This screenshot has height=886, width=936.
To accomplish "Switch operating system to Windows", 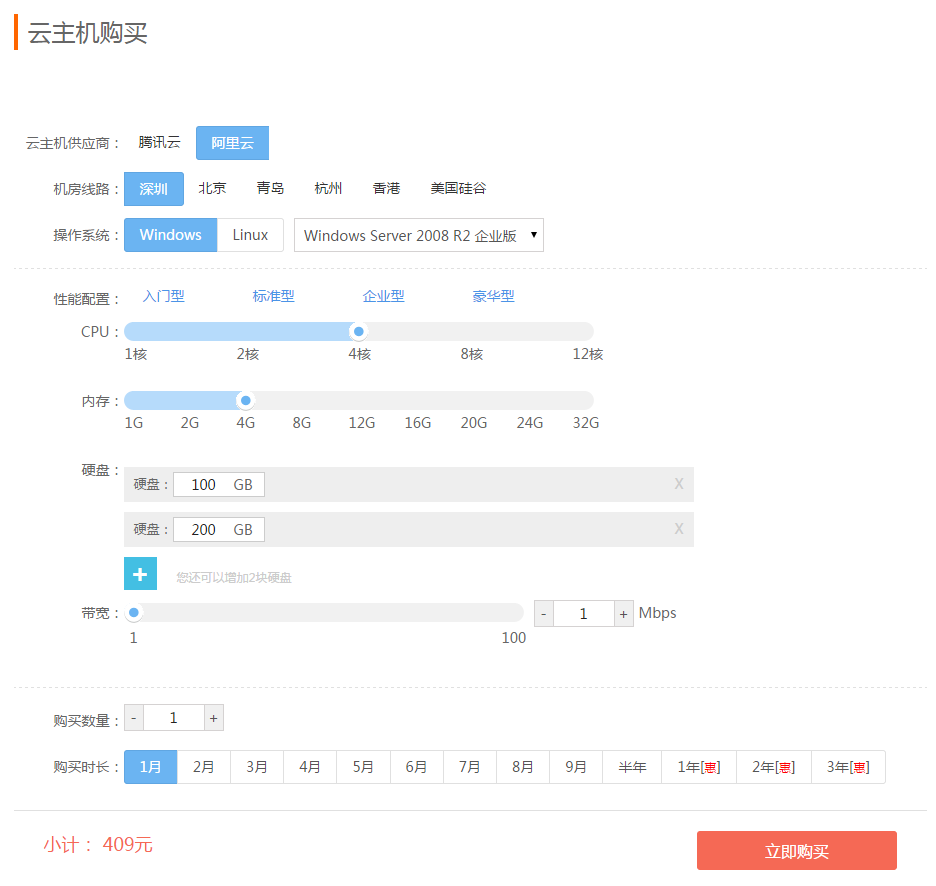I will tap(170, 235).
